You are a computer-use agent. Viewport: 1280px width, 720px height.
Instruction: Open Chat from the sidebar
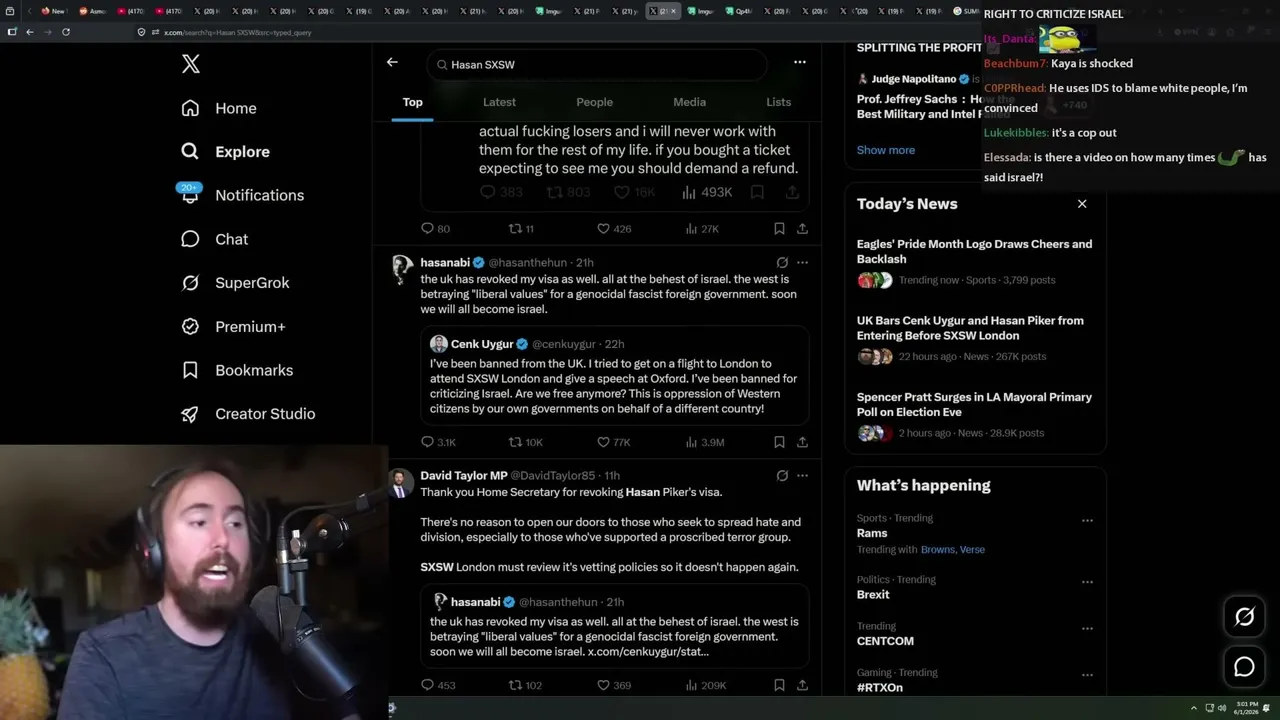click(x=214, y=239)
